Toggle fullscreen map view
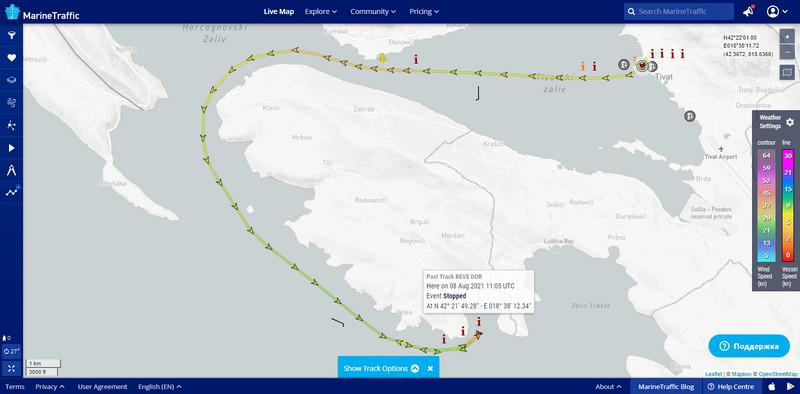Viewport: 800px width, 394px height. coord(11,368)
